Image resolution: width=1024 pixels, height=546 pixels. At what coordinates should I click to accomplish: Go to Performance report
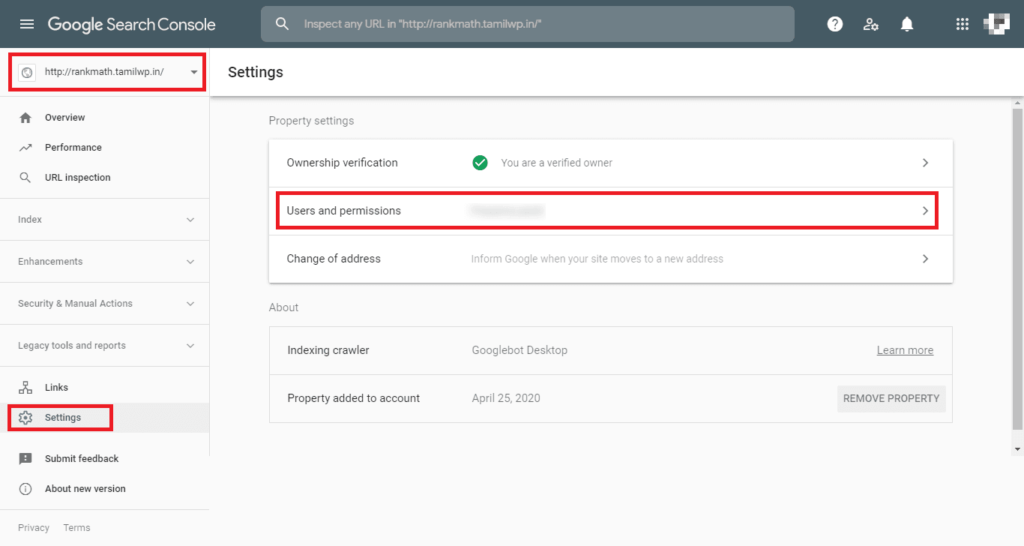point(73,148)
